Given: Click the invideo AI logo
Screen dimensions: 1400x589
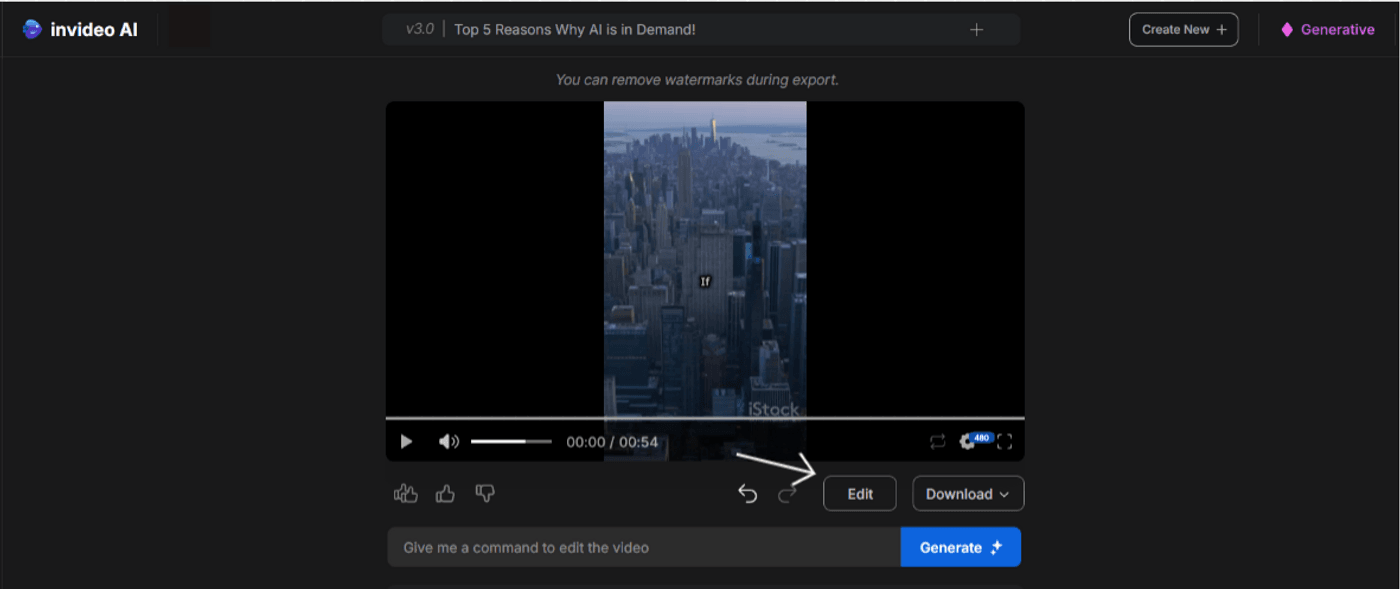Looking at the screenshot, I should tap(80, 29).
